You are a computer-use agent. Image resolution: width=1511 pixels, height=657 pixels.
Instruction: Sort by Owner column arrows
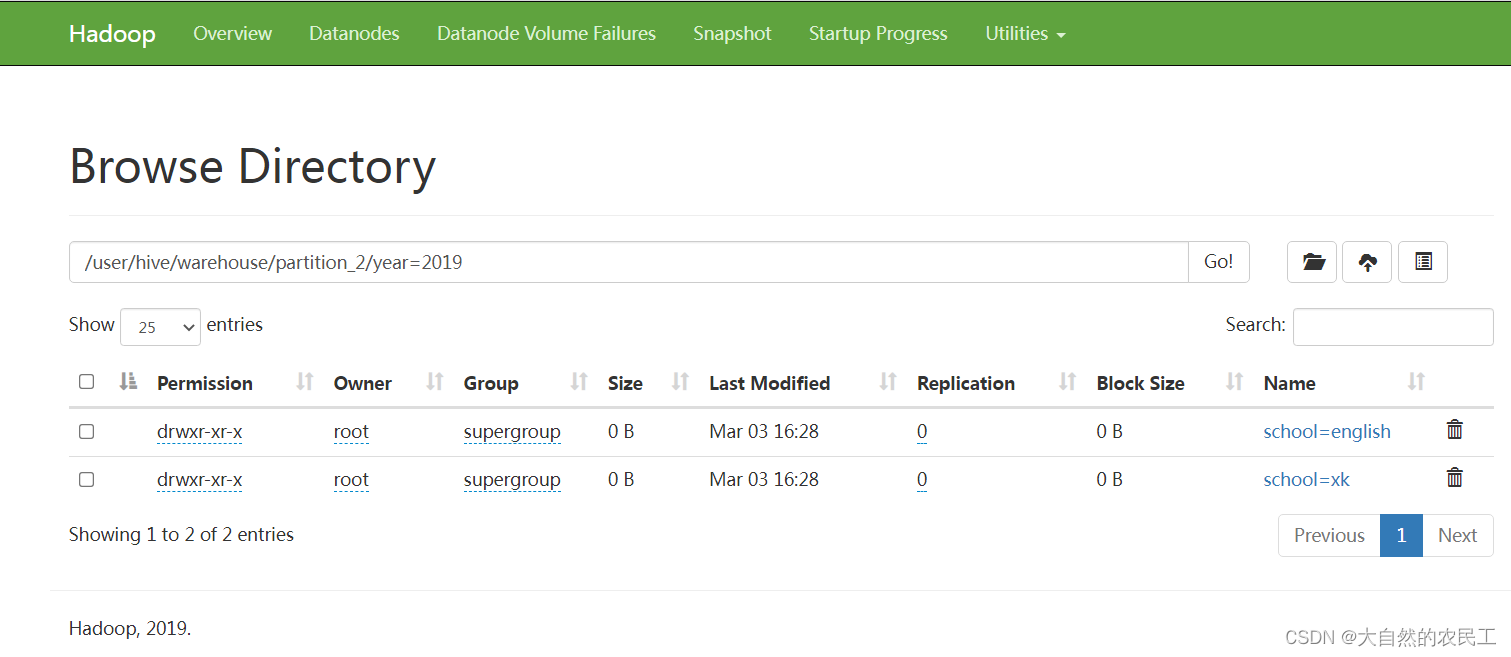click(x=435, y=381)
